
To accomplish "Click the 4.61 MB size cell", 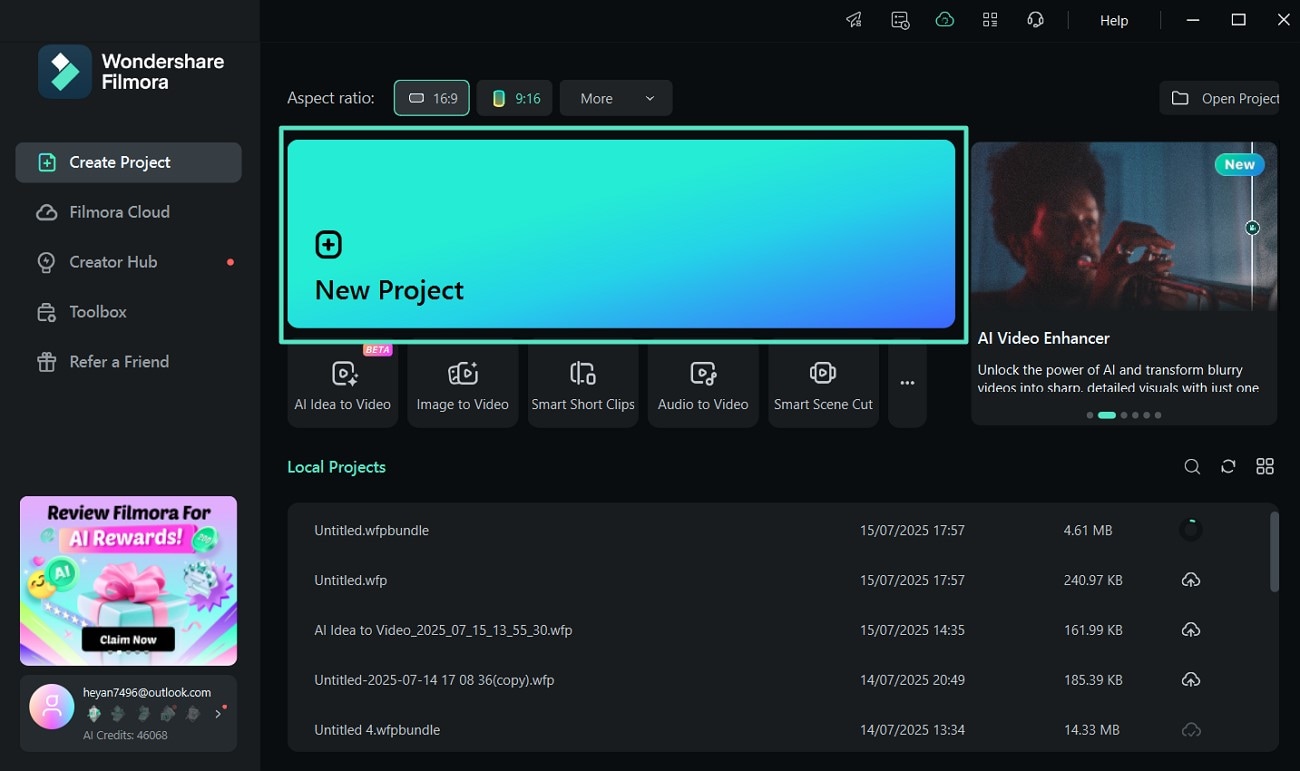I will point(1088,530).
